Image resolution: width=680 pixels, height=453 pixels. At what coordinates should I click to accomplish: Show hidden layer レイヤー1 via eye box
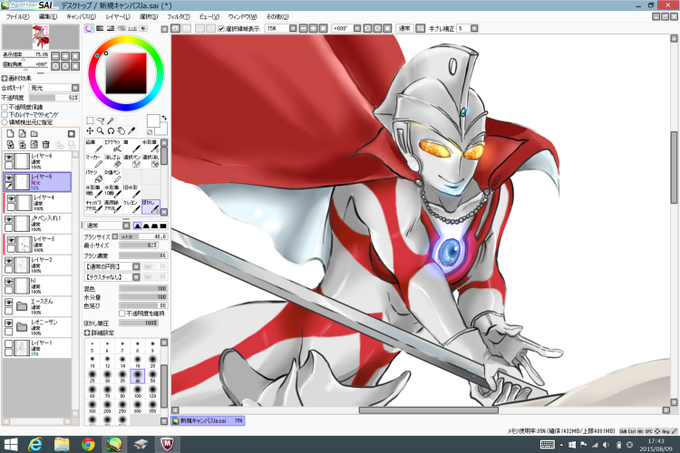click(9, 344)
